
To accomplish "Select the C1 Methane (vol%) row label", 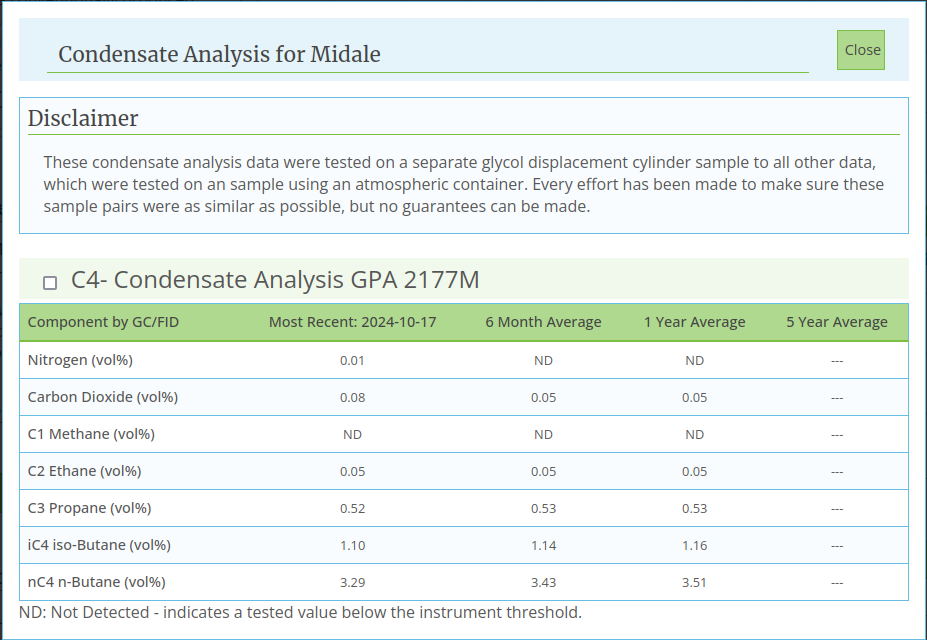I will 91,434.
